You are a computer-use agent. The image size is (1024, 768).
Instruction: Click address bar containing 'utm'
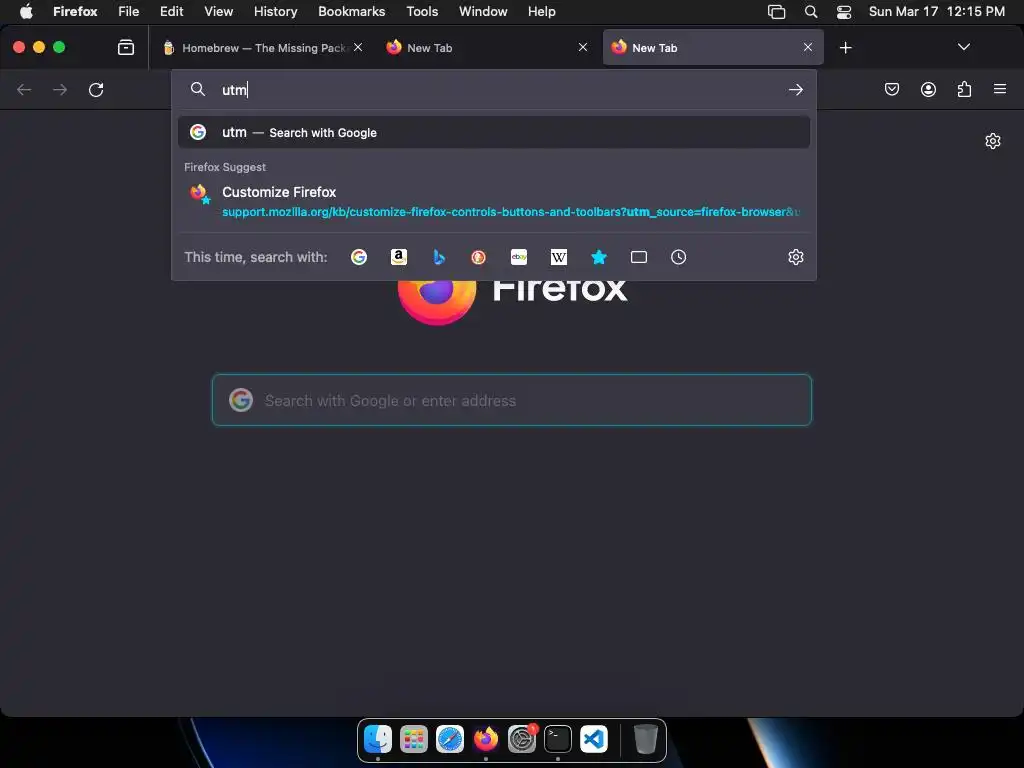(494, 89)
